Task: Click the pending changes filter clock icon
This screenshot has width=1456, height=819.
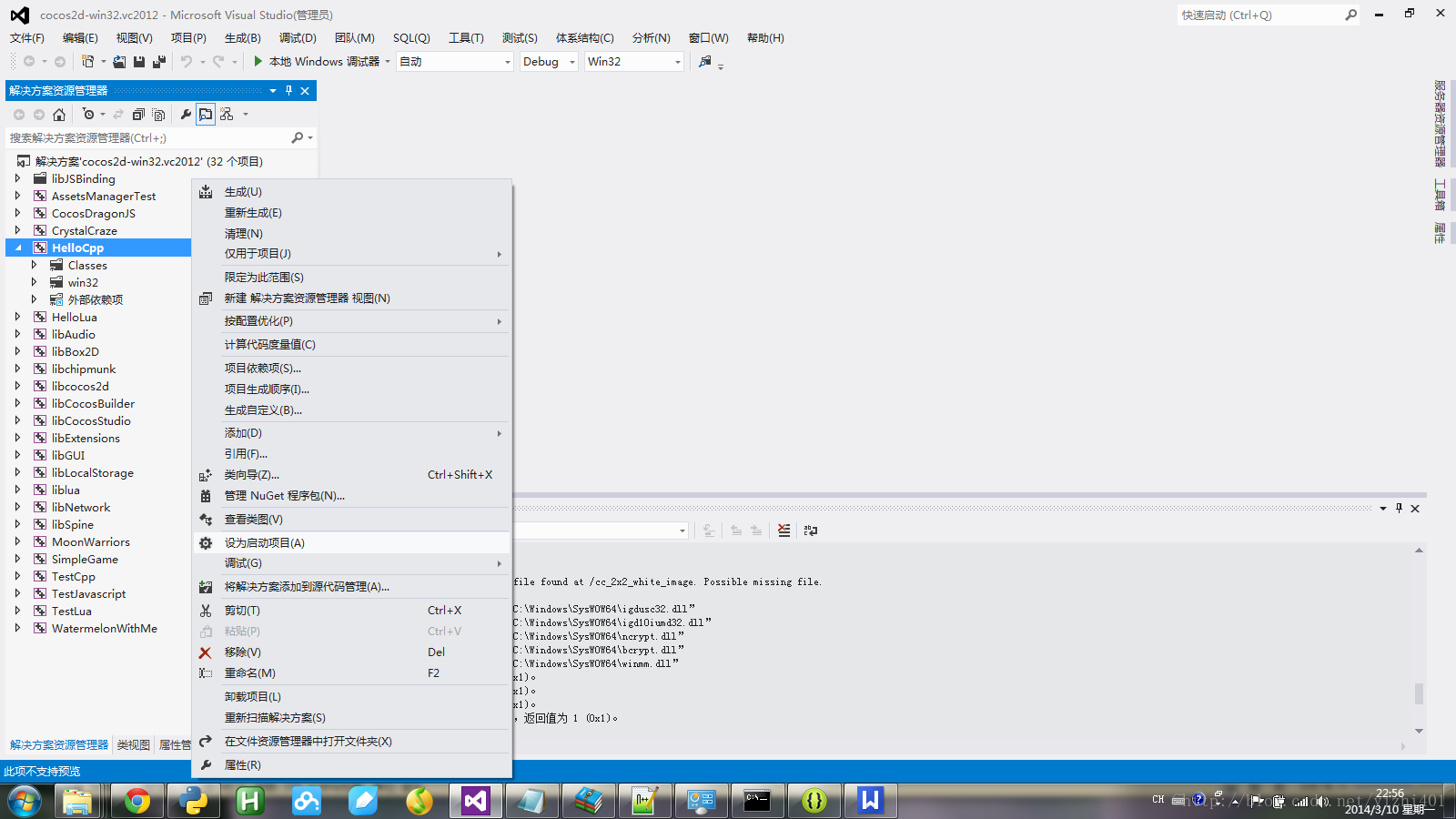Action: pos(88,115)
